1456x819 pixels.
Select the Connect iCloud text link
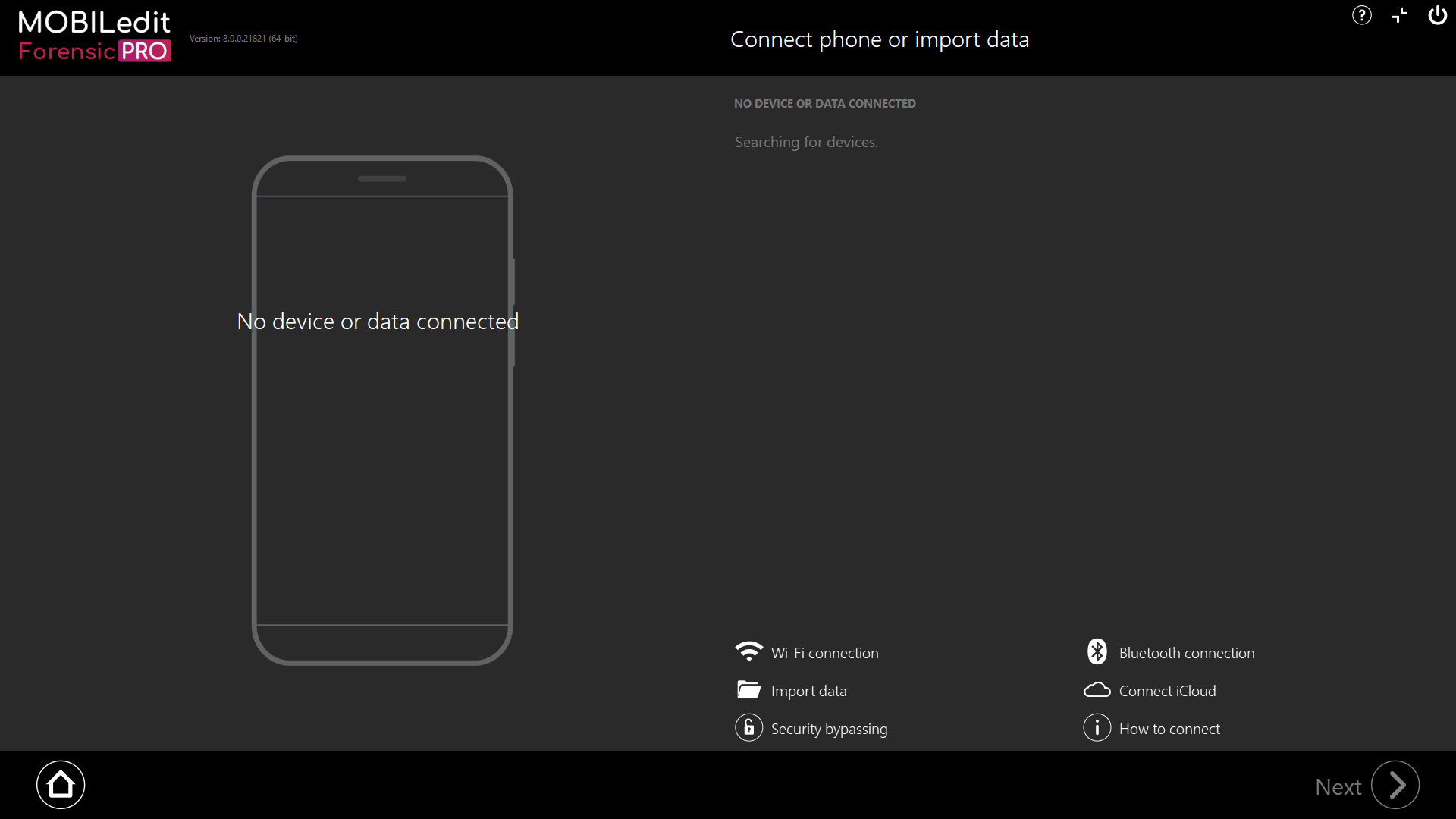pyautogui.click(x=1167, y=691)
